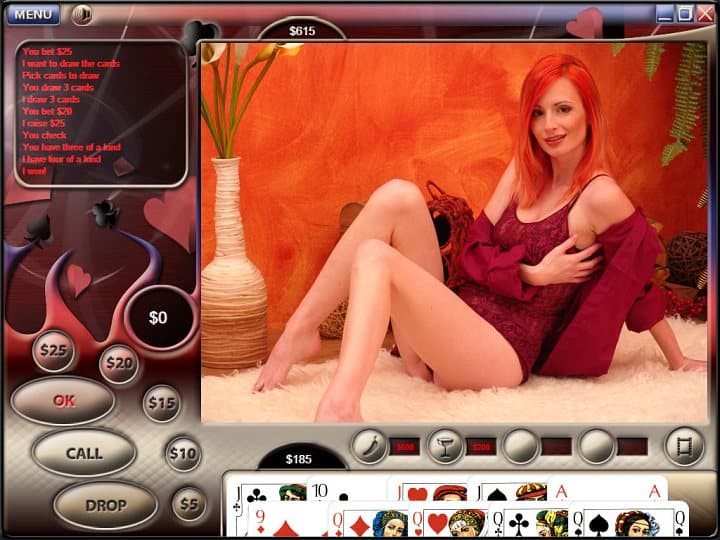Click the empty price display beside film strip

tap(632, 446)
